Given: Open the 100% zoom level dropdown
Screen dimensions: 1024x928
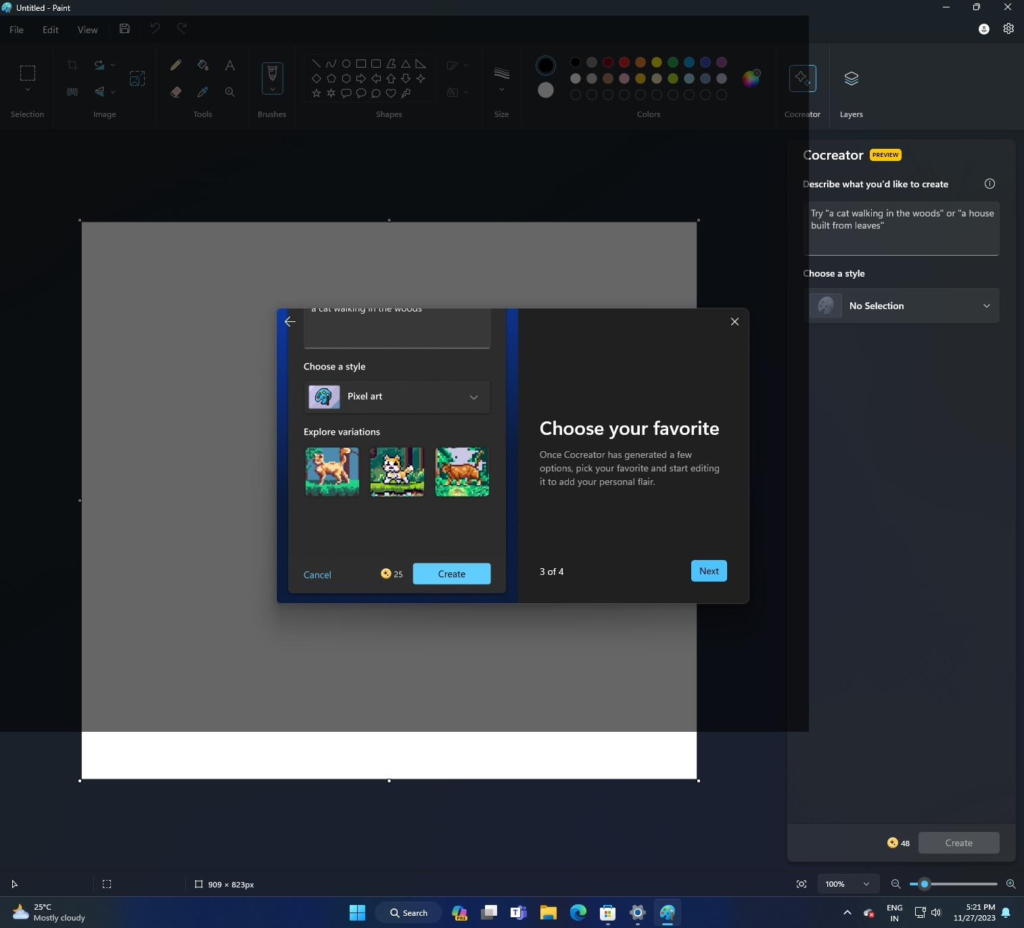Looking at the screenshot, I should coord(848,884).
